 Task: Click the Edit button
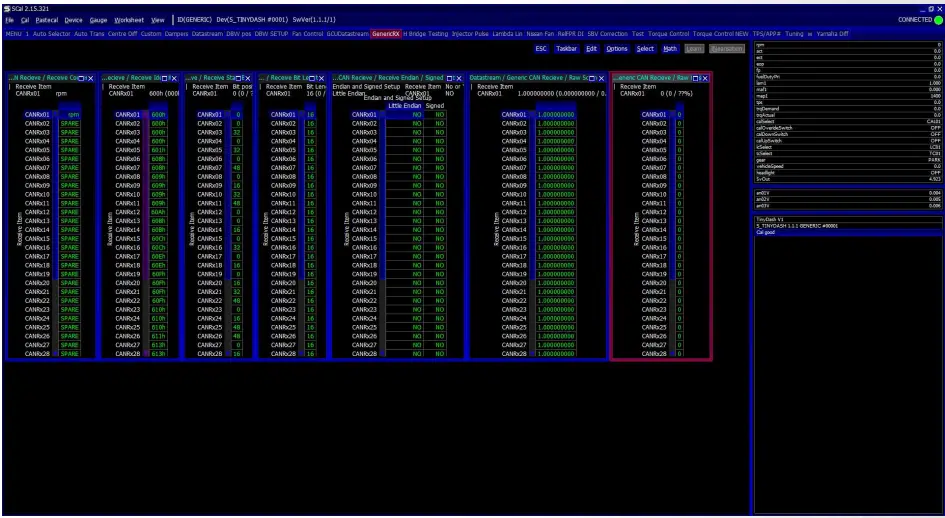[592, 49]
